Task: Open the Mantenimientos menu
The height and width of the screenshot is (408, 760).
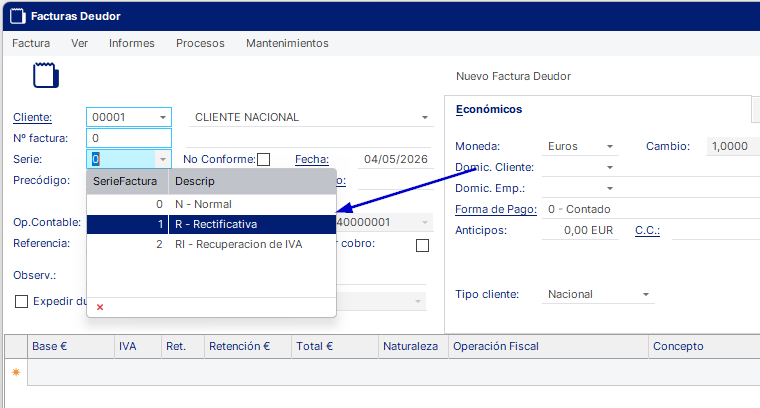Action: point(287,43)
